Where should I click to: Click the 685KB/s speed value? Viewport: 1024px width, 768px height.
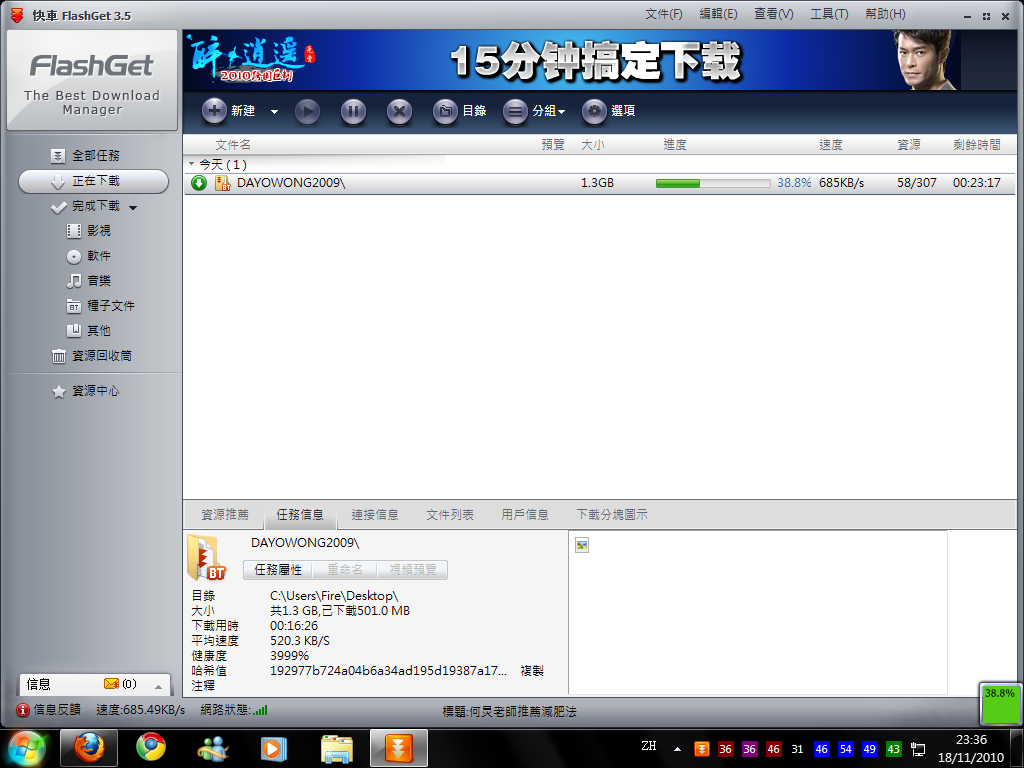(x=841, y=183)
